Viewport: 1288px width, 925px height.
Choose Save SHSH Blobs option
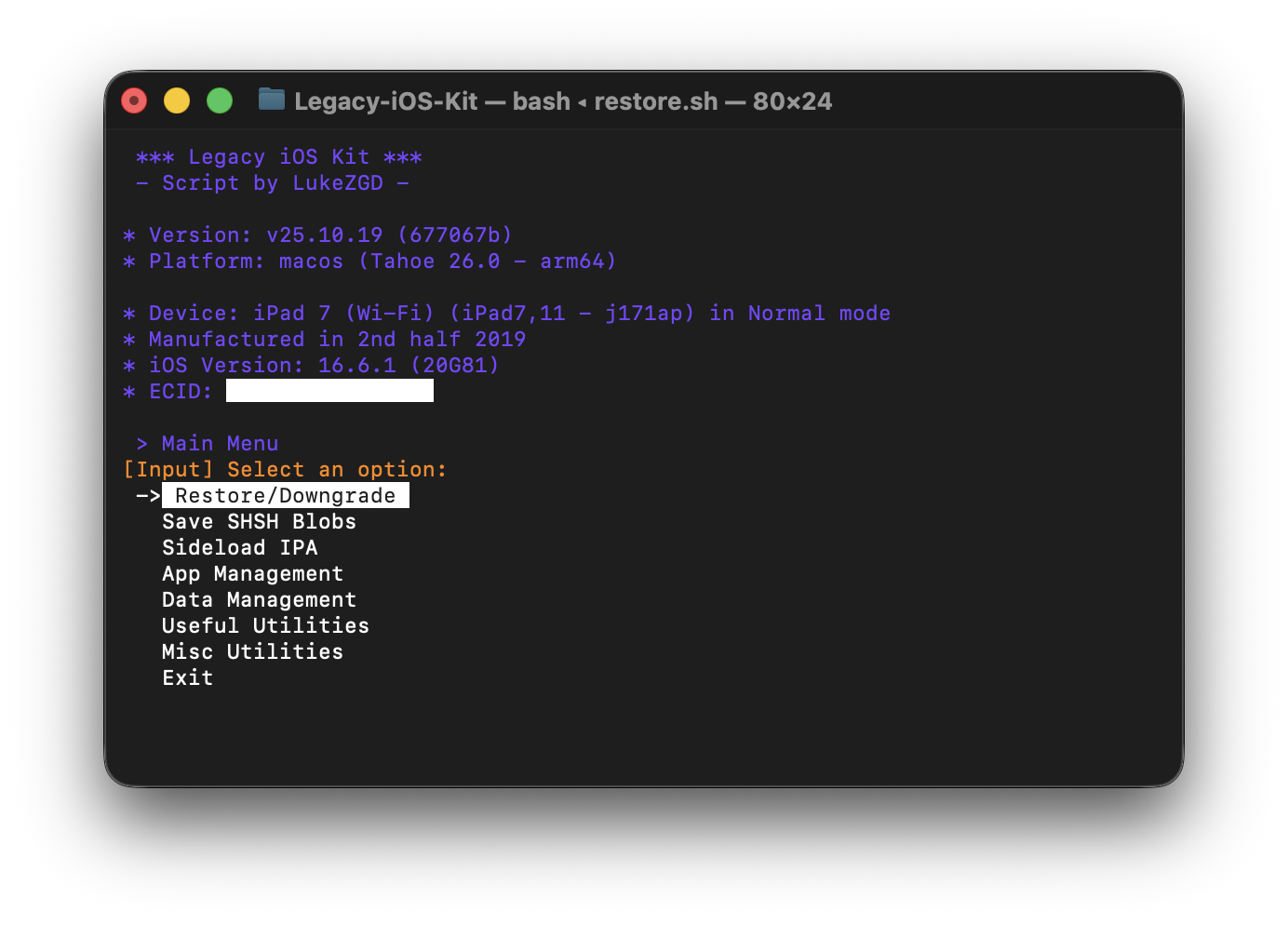[x=259, y=522]
